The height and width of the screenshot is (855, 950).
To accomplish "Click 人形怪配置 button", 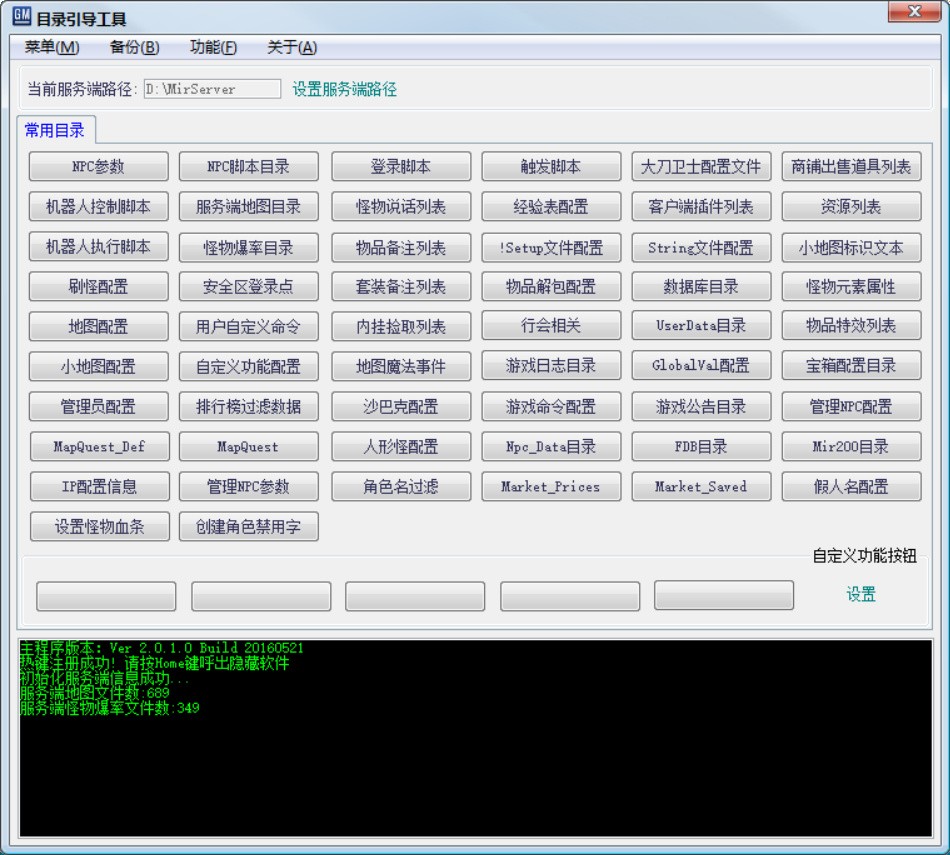I will coord(400,447).
